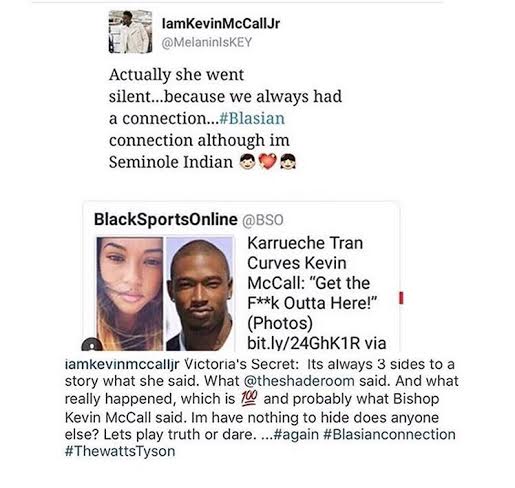Click the girl face emoji
Image resolution: width=515 pixels, height=488 pixels.
[x=288, y=162]
